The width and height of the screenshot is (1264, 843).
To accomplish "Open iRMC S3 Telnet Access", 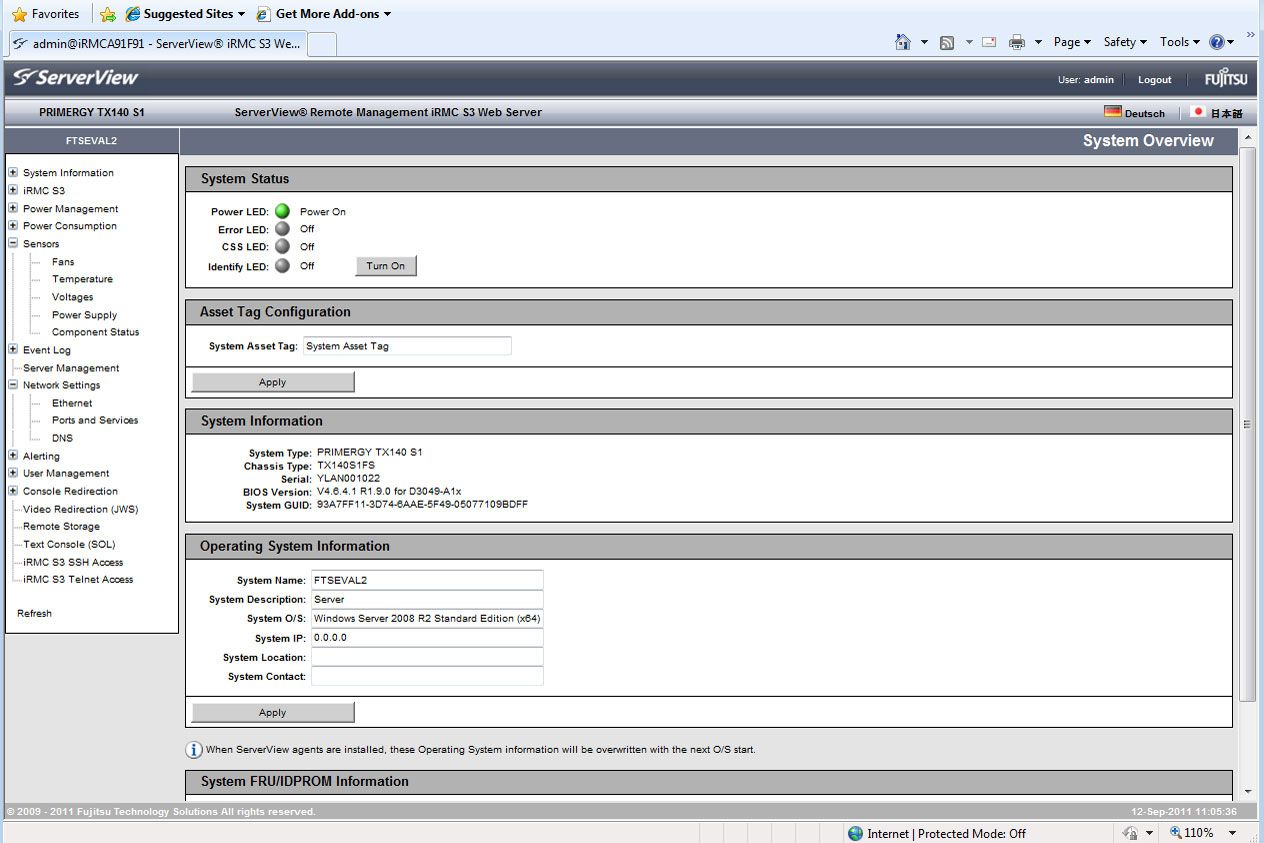I will point(78,579).
